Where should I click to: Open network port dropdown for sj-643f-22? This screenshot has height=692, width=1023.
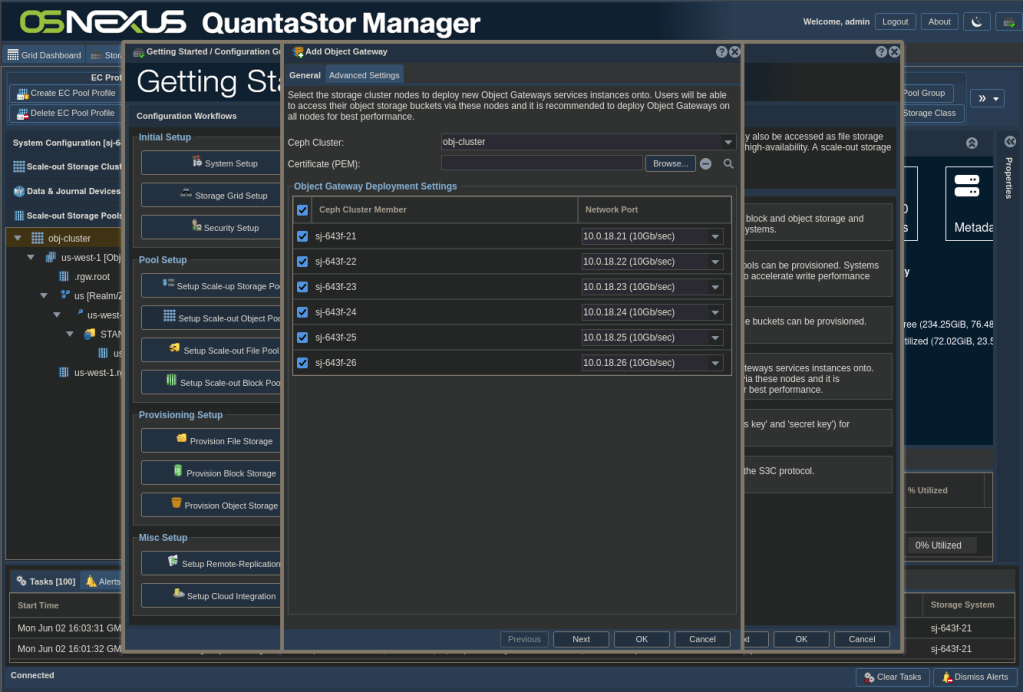coord(715,262)
